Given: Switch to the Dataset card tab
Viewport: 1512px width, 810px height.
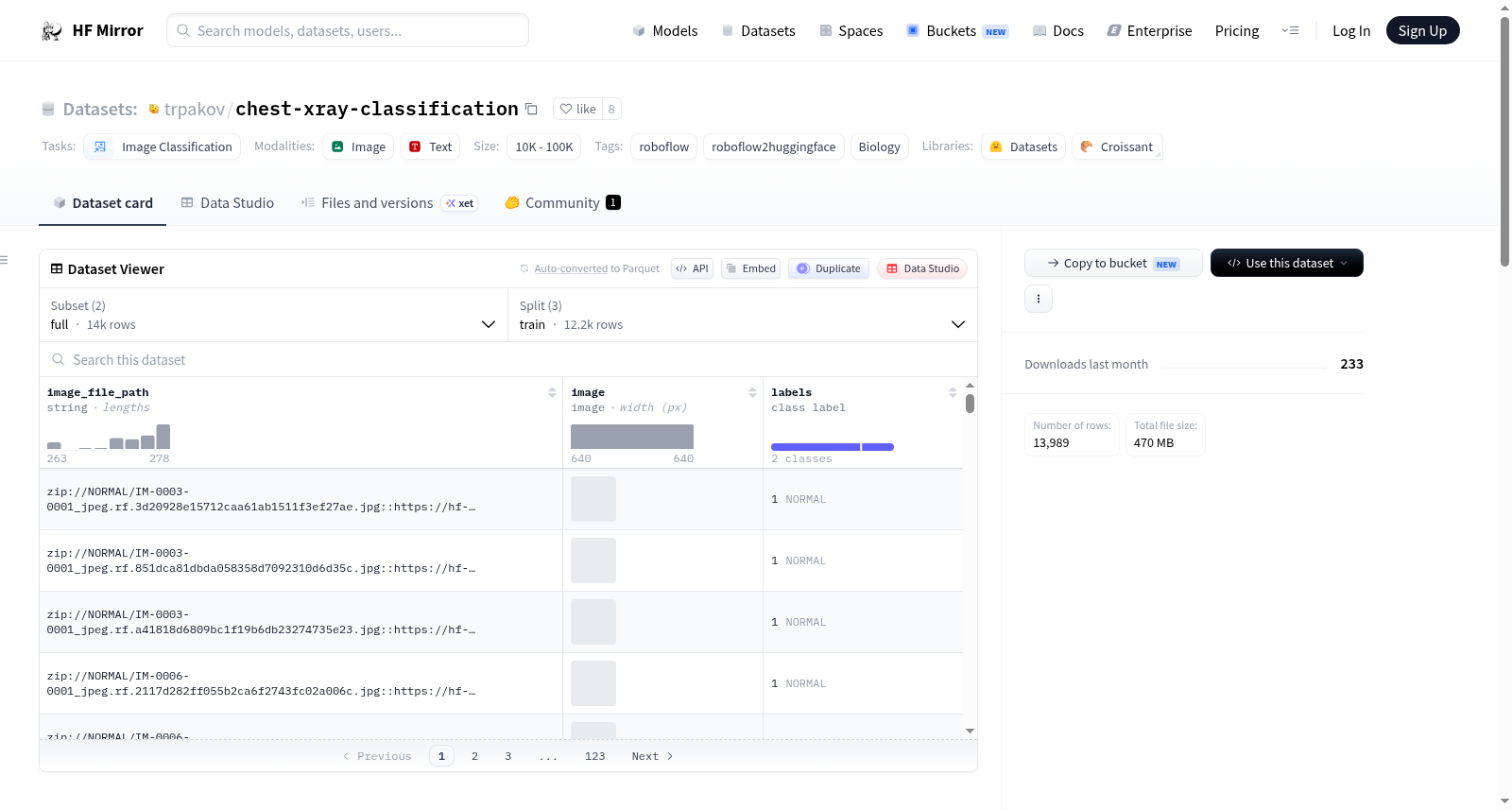Looking at the screenshot, I should [x=102, y=203].
